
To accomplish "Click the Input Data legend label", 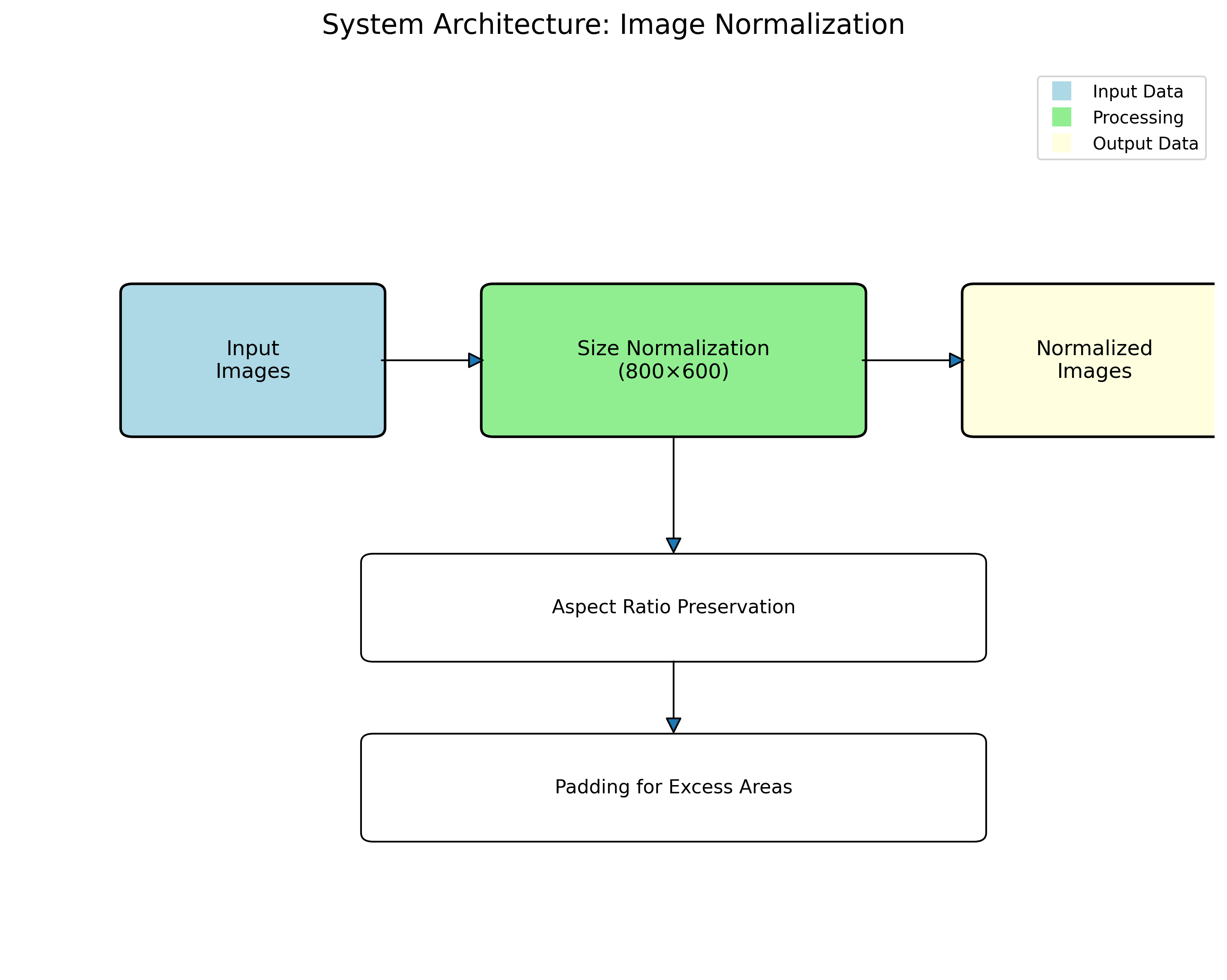I will (1138, 92).
